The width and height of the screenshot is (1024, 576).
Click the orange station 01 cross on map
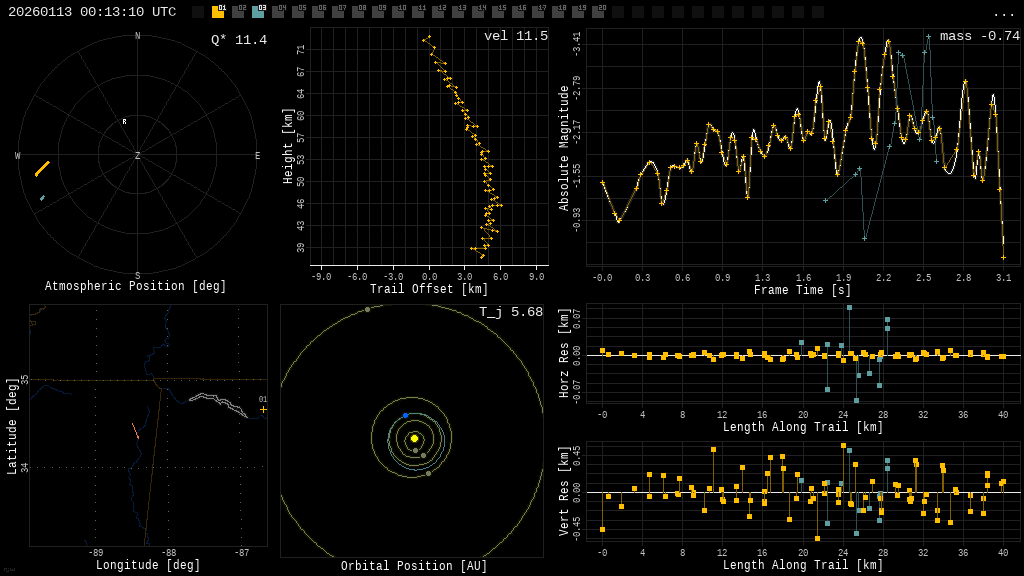click(263, 409)
